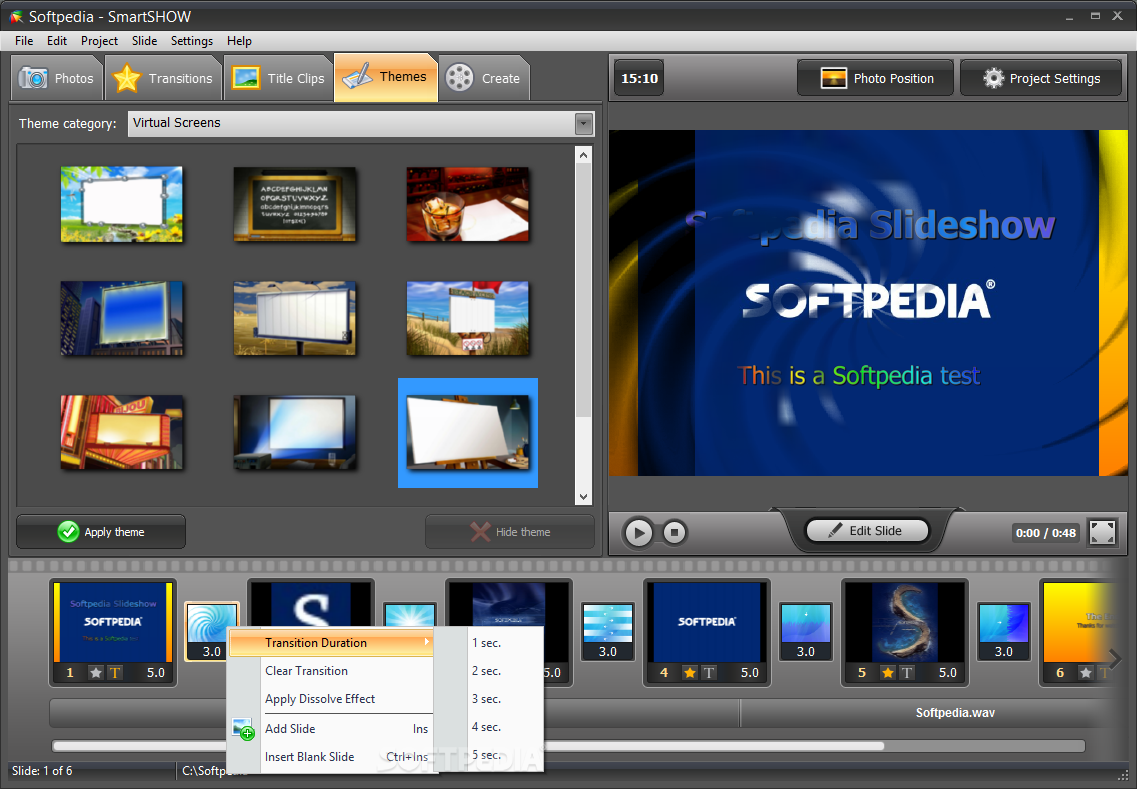
Task: Click the star icon on slide 4
Action: 690,672
